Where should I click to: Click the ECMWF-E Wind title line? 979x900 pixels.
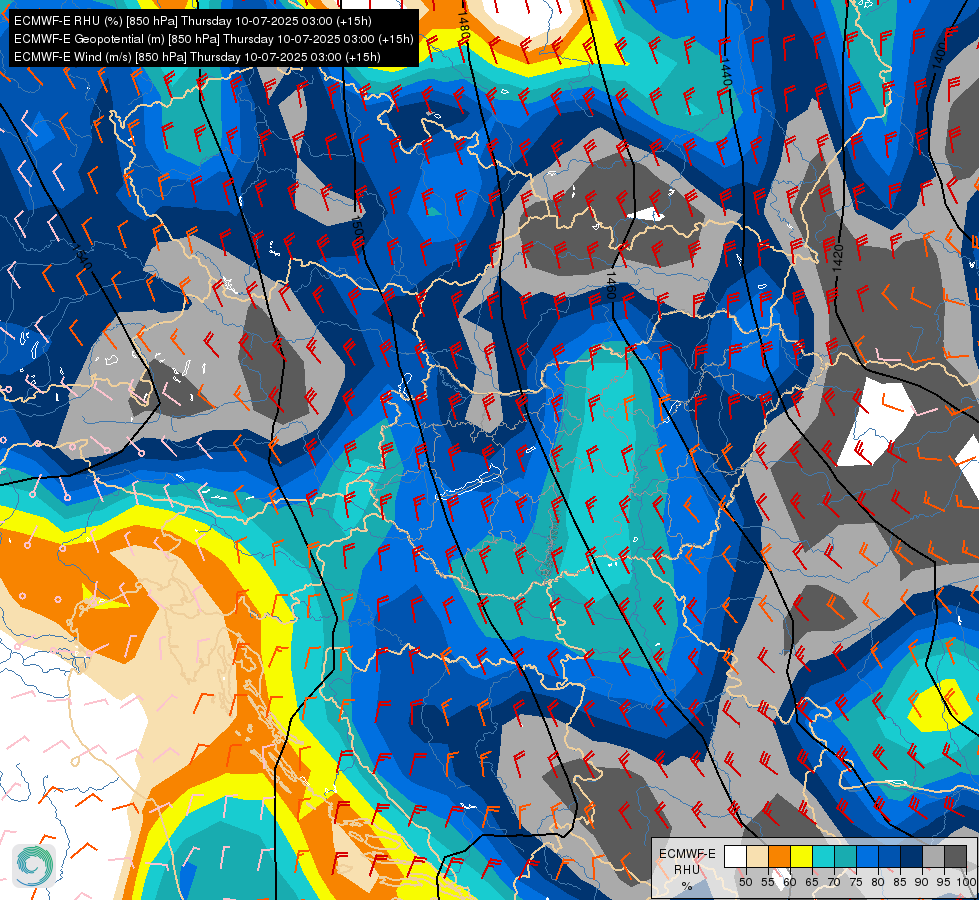[197, 57]
